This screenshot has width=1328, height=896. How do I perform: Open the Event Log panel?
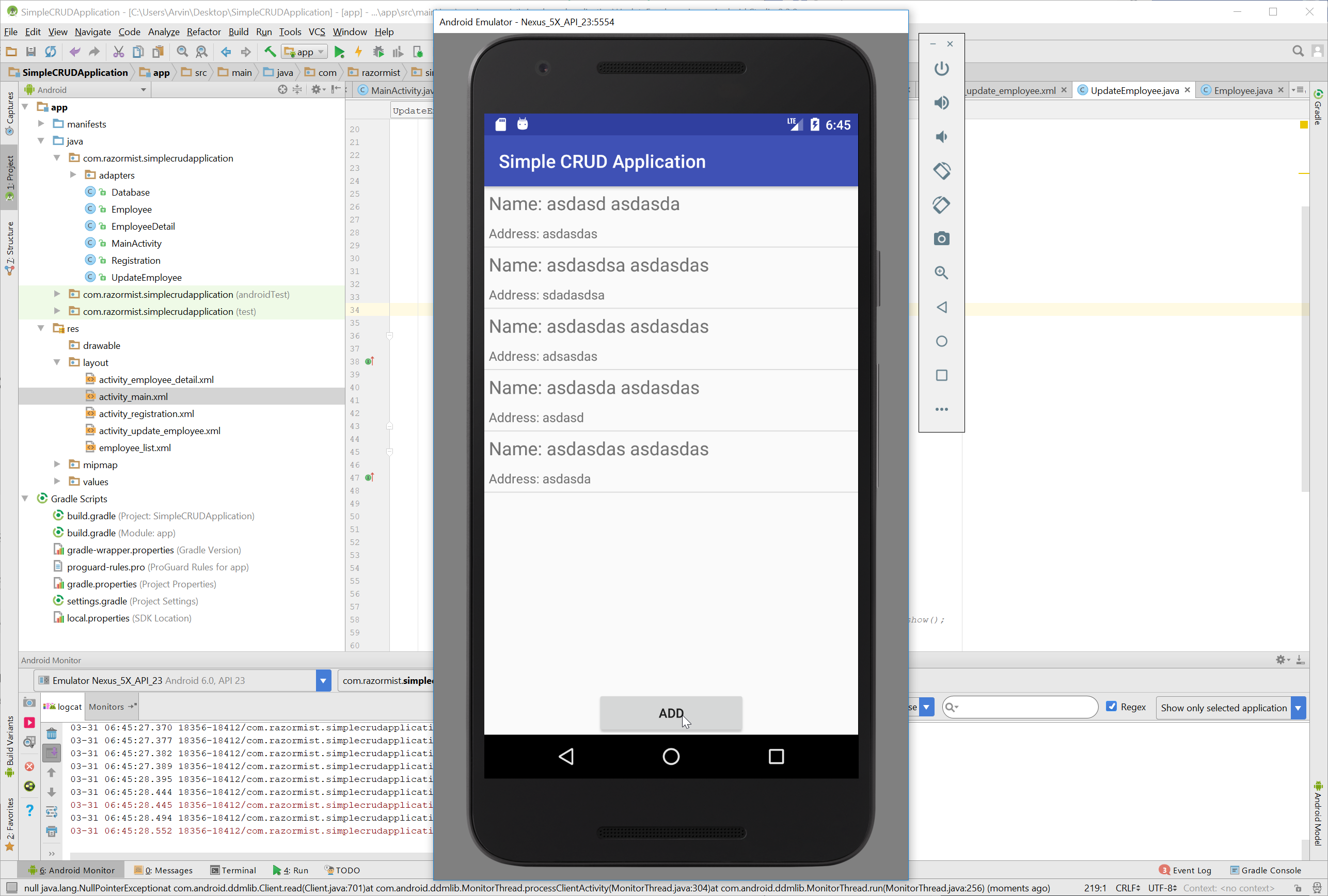[x=1192, y=870]
